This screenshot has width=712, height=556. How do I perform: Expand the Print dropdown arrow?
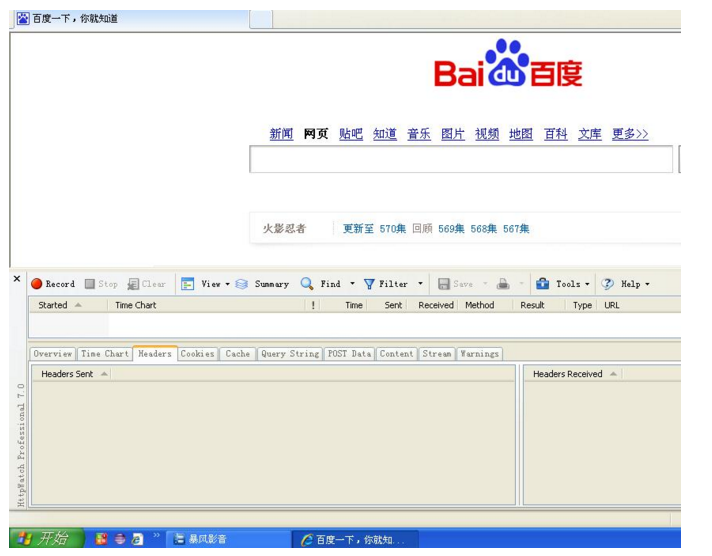point(521,284)
